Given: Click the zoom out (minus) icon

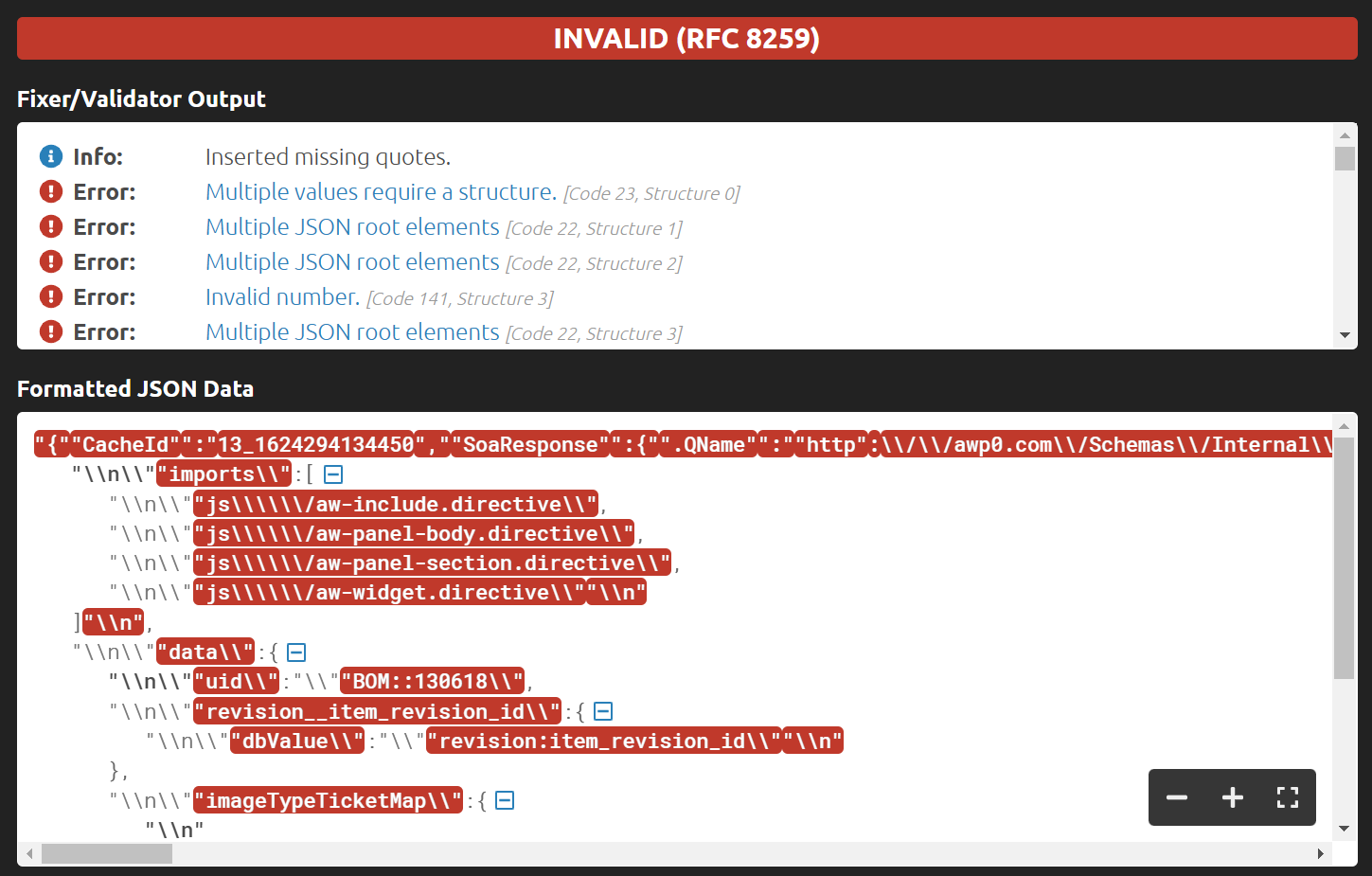Looking at the screenshot, I should click(1177, 797).
